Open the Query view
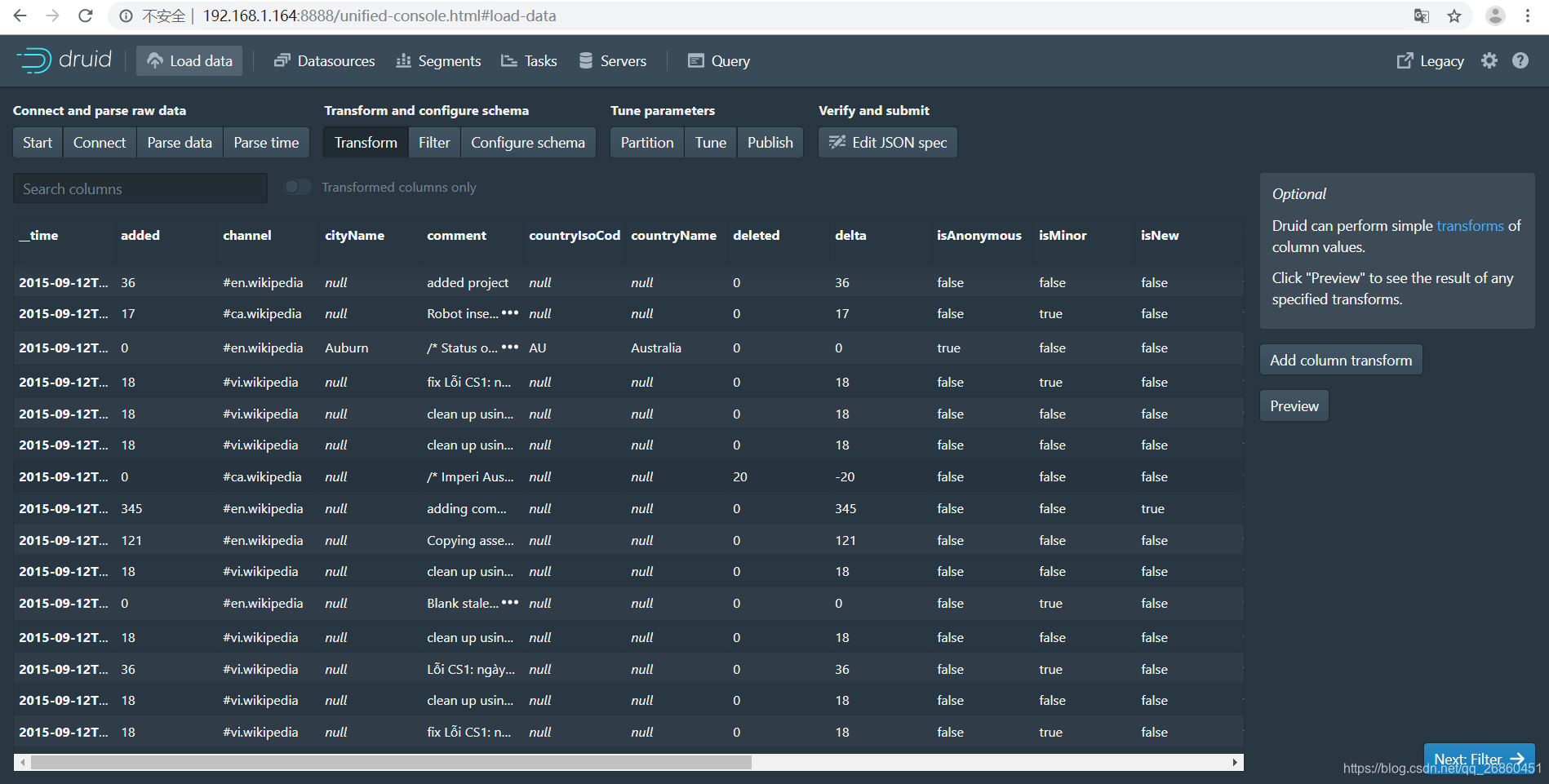The width and height of the screenshot is (1549, 784). [719, 60]
